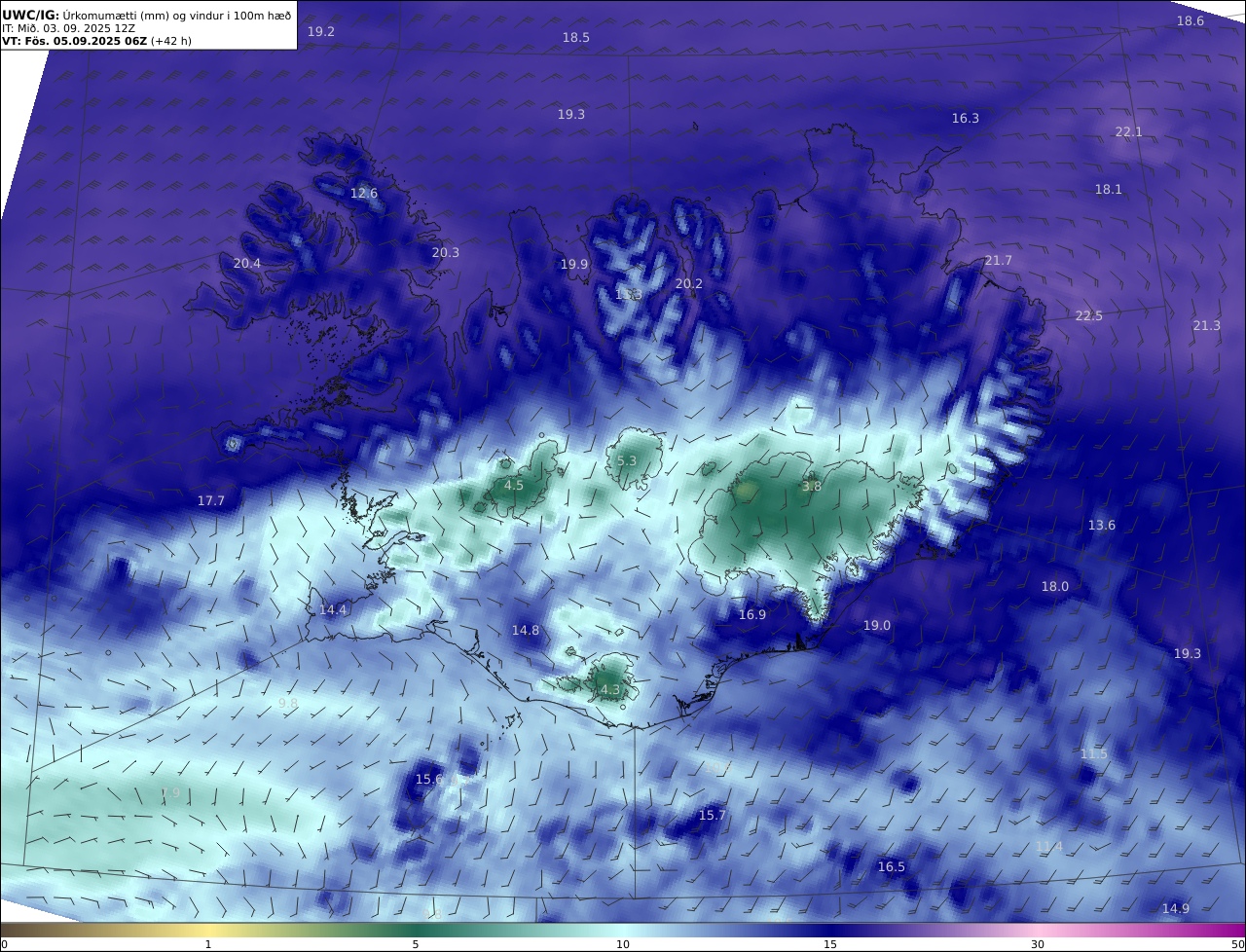Image resolution: width=1246 pixels, height=952 pixels.
Task: Click the glacier value 4.3
Action: 610,690
